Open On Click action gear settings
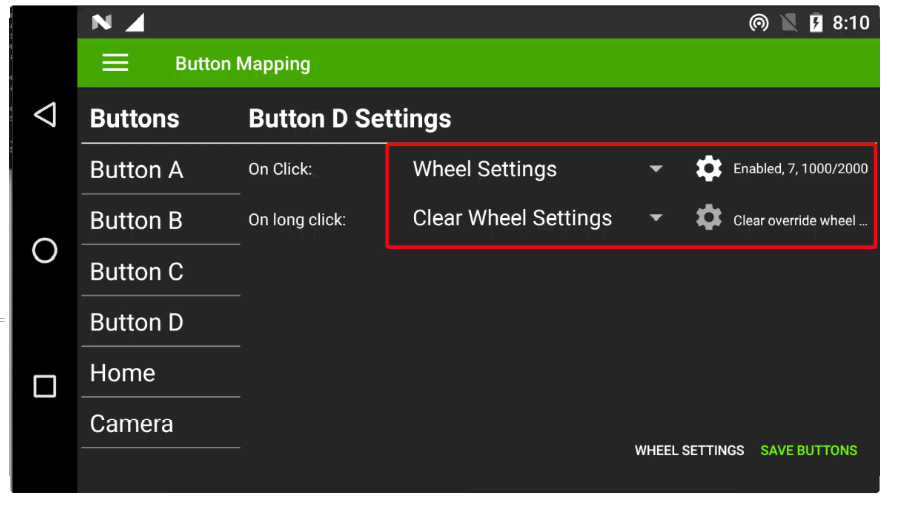 pyautogui.click(x=708, y=169)
